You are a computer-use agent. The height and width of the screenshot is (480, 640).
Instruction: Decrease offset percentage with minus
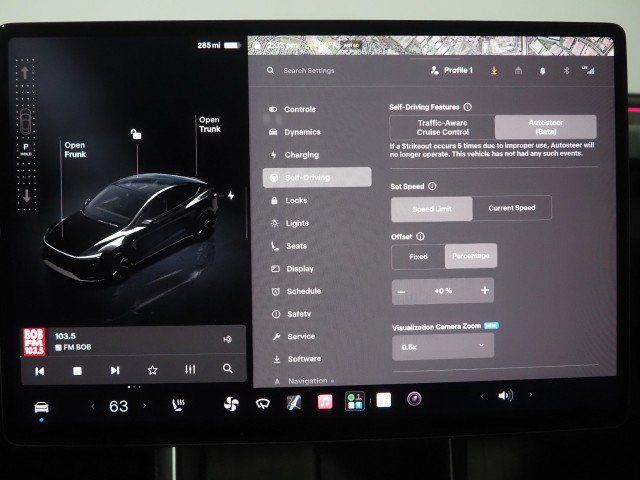[x=402, y=291]
